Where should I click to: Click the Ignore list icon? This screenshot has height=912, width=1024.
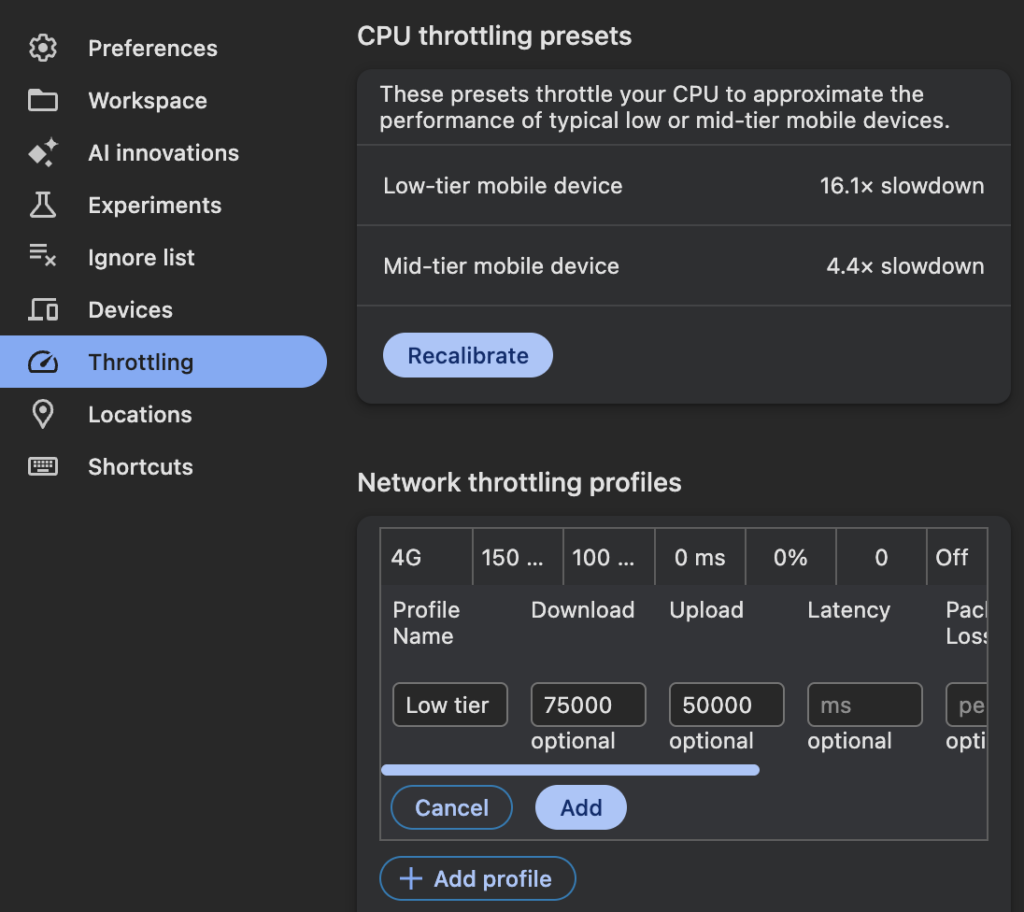(x=42, y=257)
